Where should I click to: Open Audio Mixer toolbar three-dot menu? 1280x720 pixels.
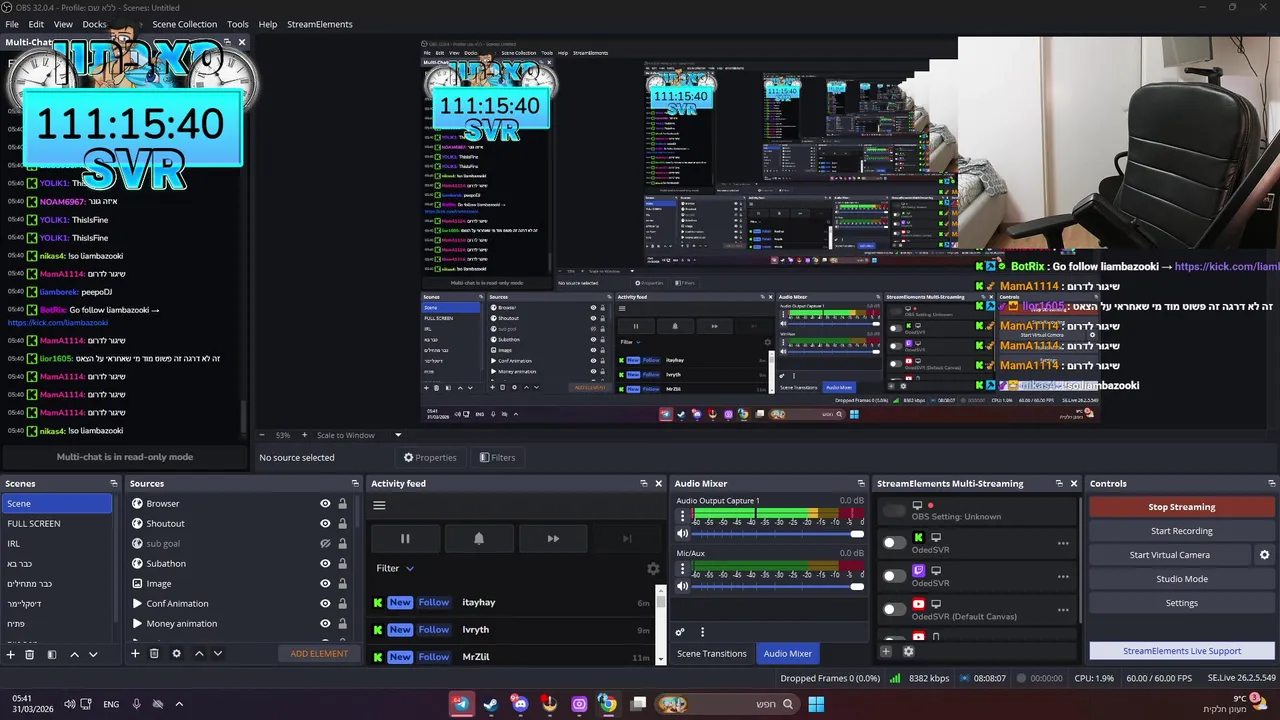coord(702,632)
